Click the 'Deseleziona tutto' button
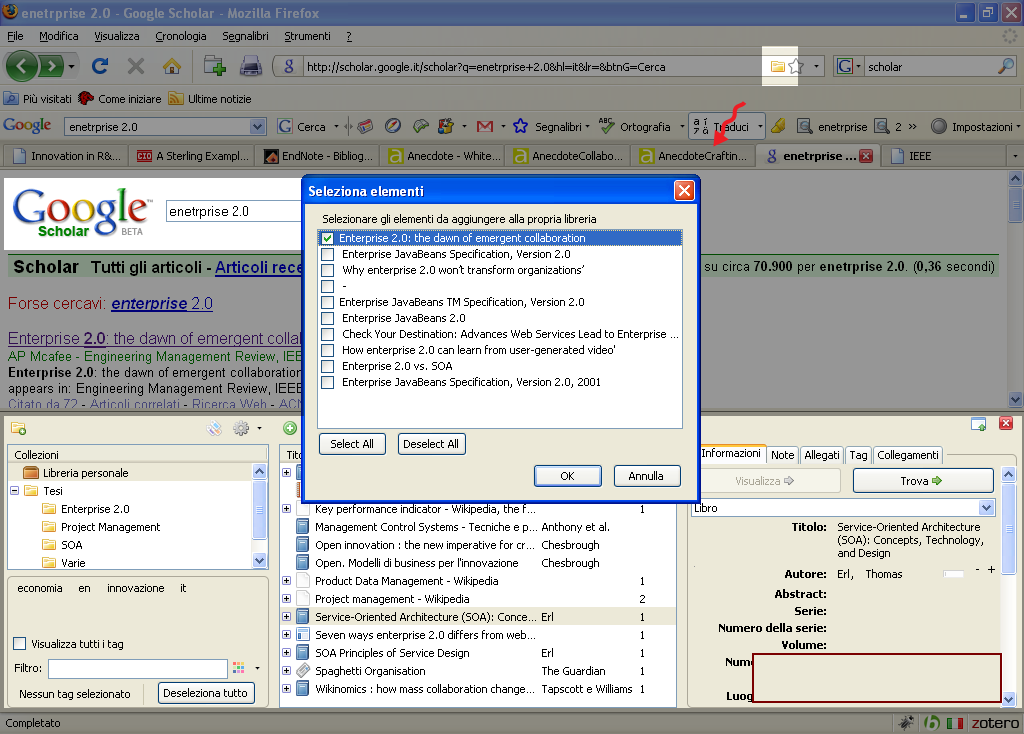1024x734 pixels. click(x=206, y=693)
